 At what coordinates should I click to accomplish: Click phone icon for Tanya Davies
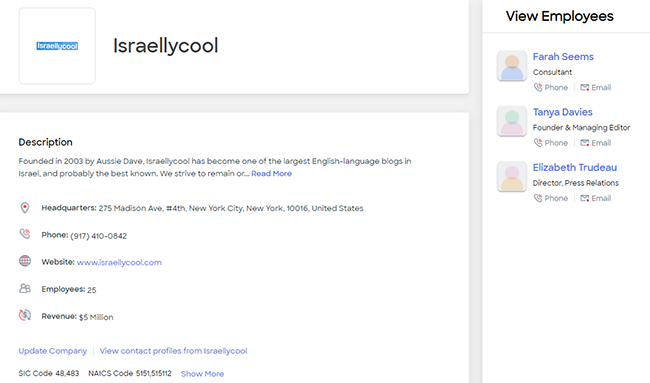538,143
